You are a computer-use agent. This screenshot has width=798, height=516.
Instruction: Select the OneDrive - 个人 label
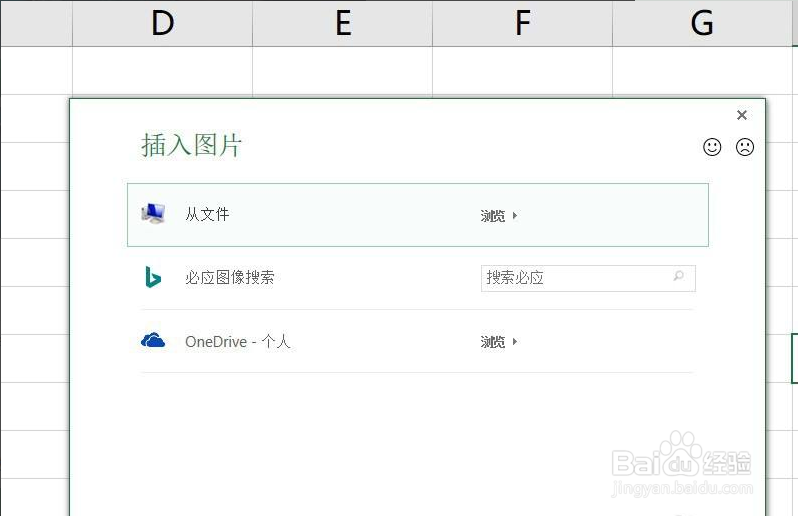(x=237, y=342)
